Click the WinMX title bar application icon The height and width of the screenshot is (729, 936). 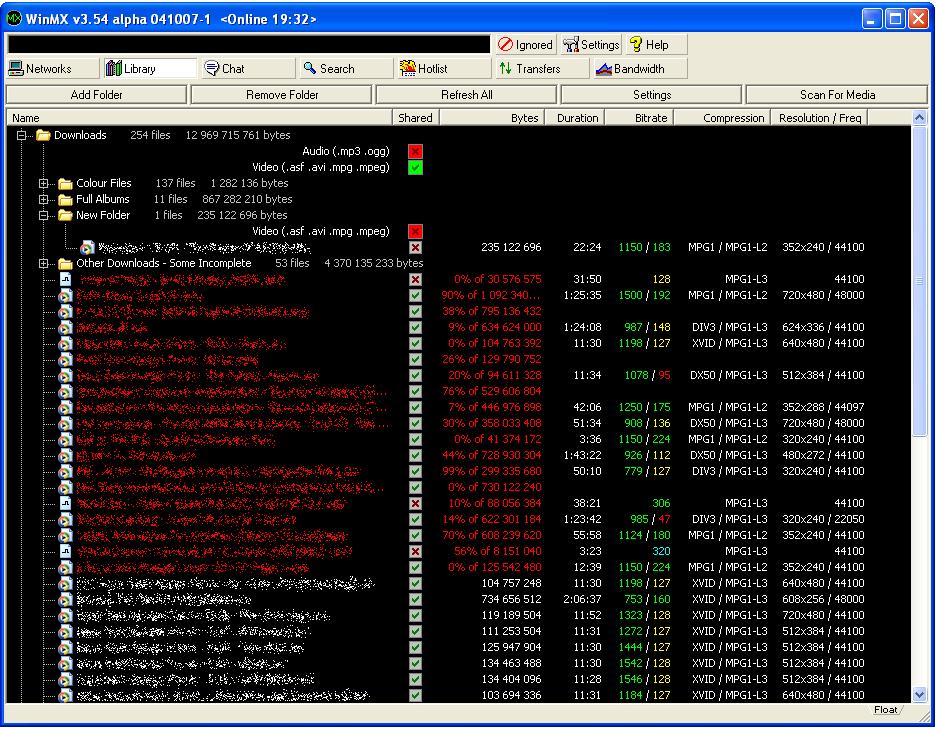pyautogui.click(x=14, y=19)
